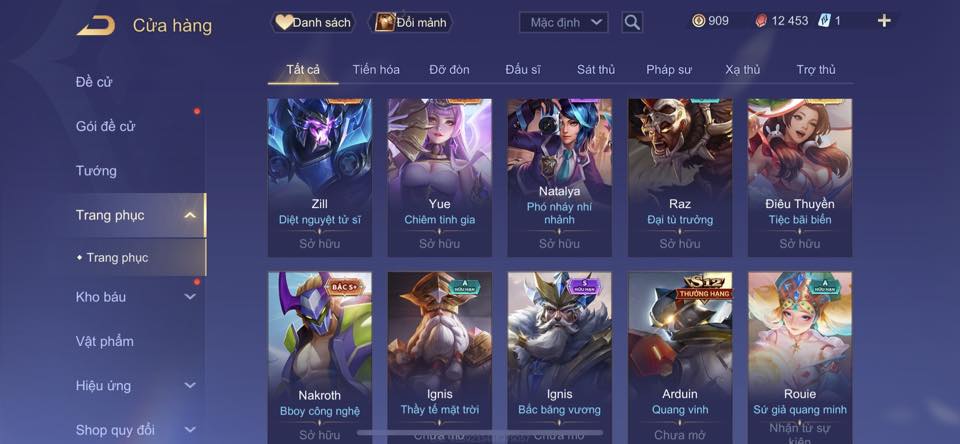Select the Pháp sư tab
Viewport: 960px width, 444px height.
click(x=669, y=70)
